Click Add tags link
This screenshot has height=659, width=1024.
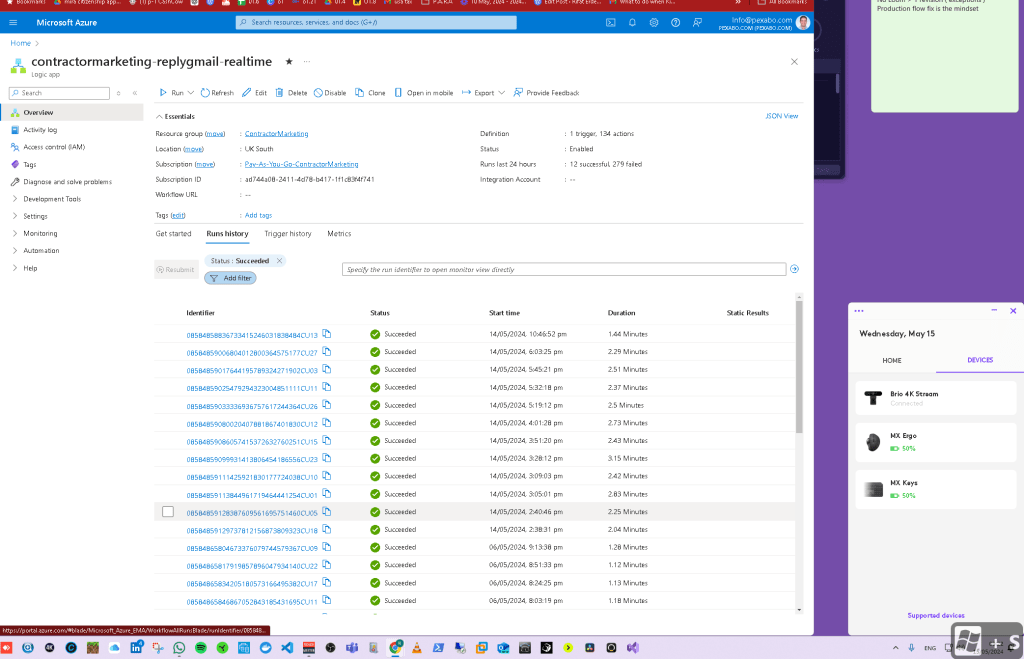[x=258, y=216]
